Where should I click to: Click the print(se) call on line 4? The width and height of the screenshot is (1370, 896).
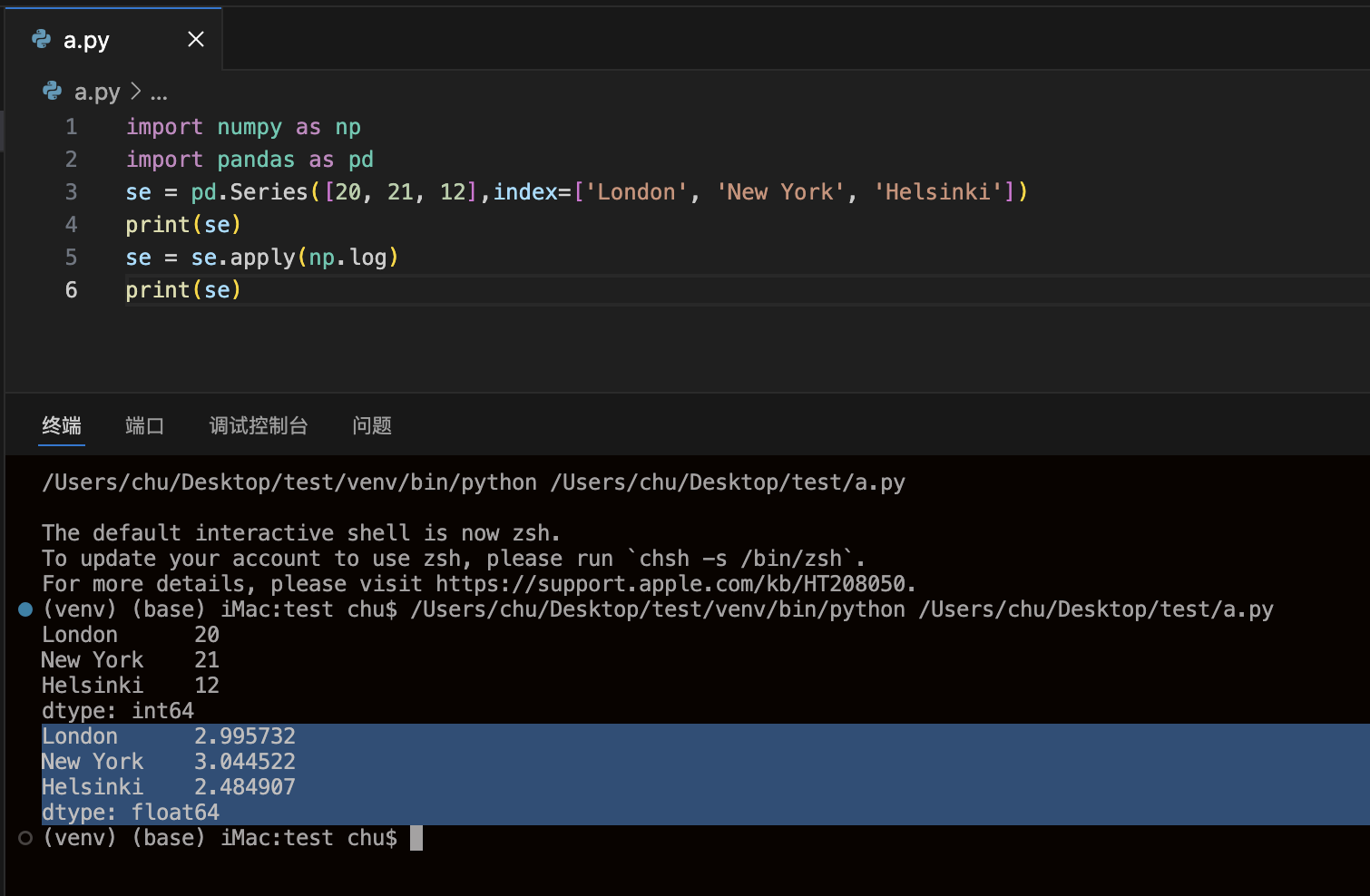pos(183,224)
